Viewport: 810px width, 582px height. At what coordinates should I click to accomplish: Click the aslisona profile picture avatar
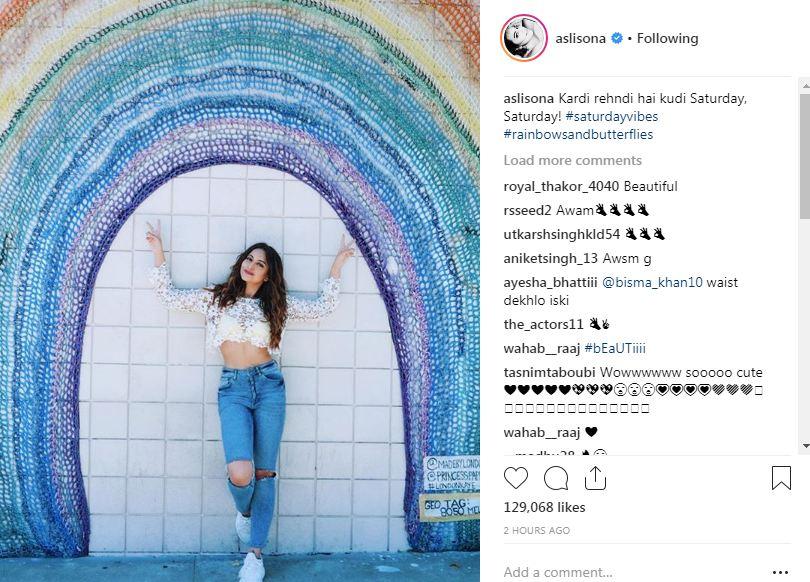[524, 38]
